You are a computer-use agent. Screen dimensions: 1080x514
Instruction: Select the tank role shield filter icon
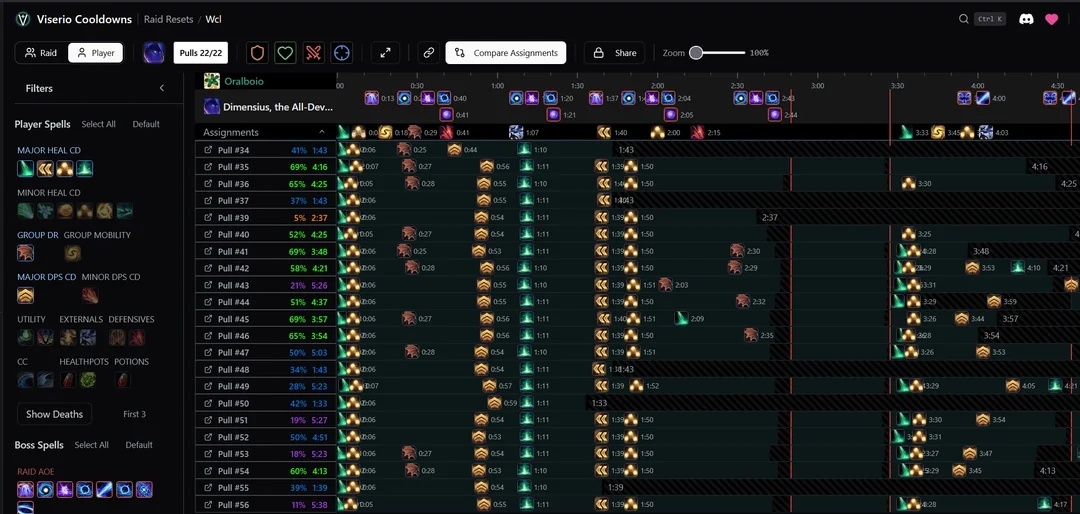pyautogui.click(x=258, y=53)
